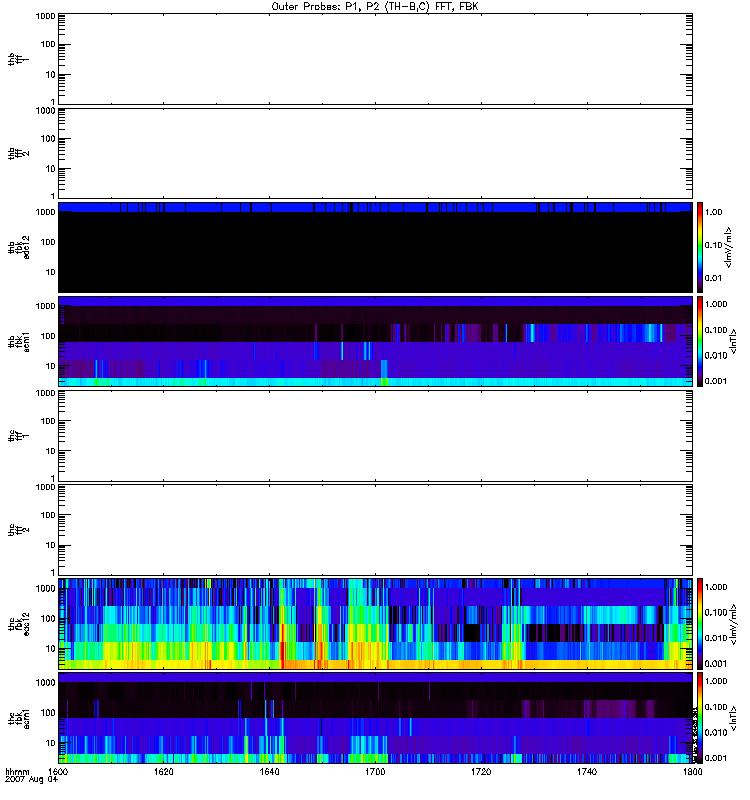Click the 100 y-axis tick of thb fff 2

[x=48, y=139]
